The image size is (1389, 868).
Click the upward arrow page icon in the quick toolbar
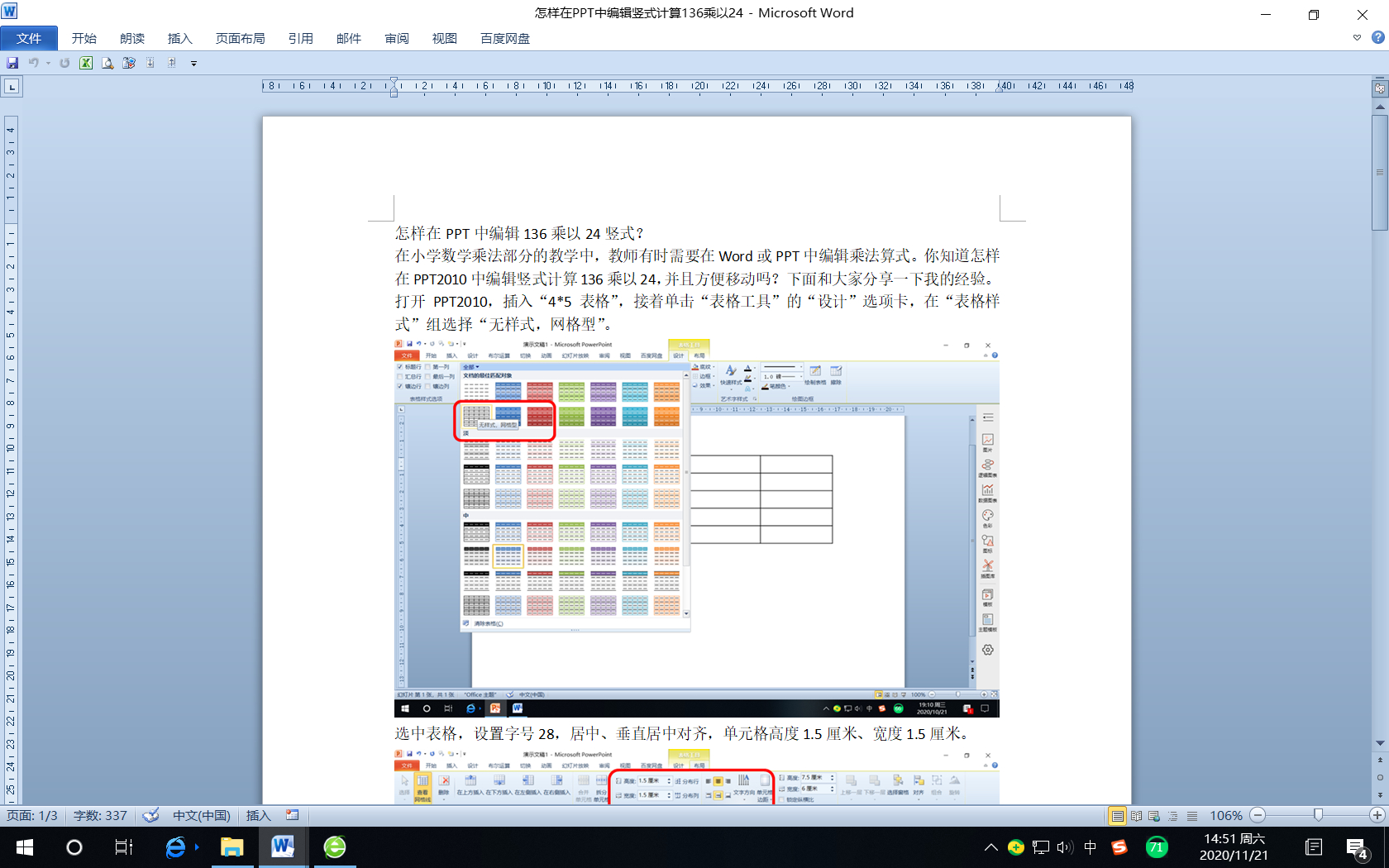[171, 63]
